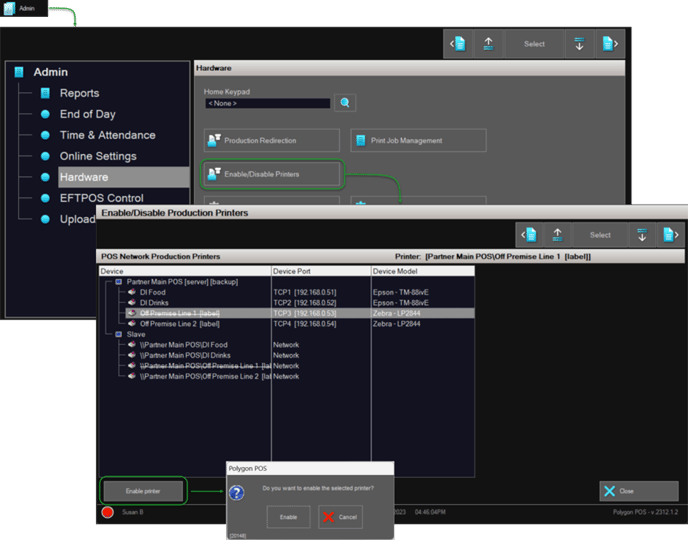Image resolution: width=688 pixels, height=540 pixels.
Task: Click the Home Keypad field showing None
Action: (268, 104)
